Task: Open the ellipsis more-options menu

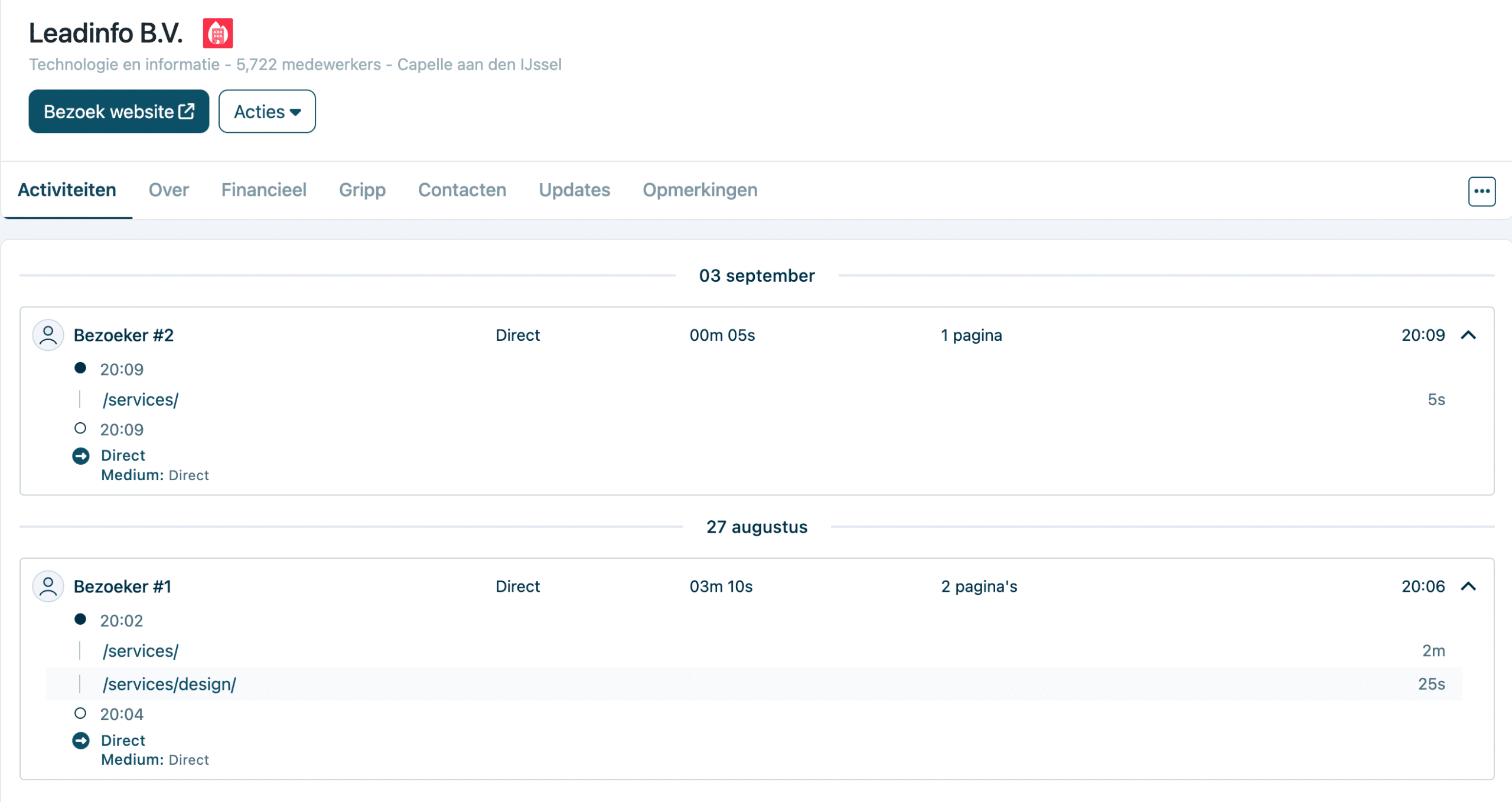Action: (x=1481, y=190)
